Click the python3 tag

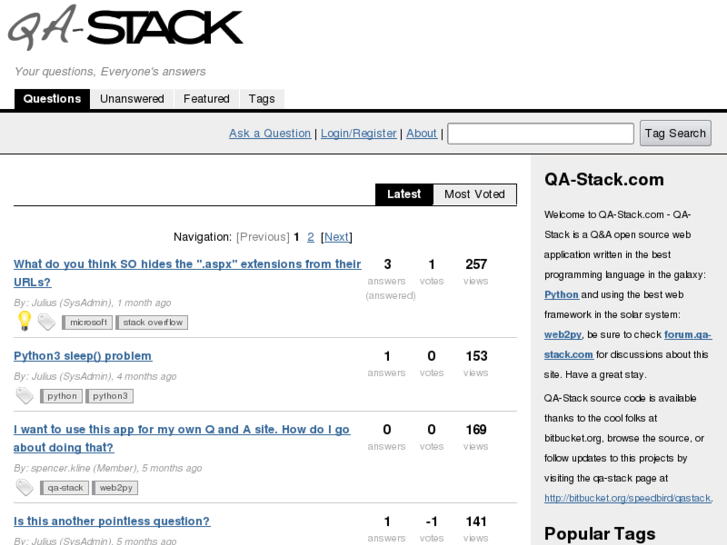pos(110,396)
